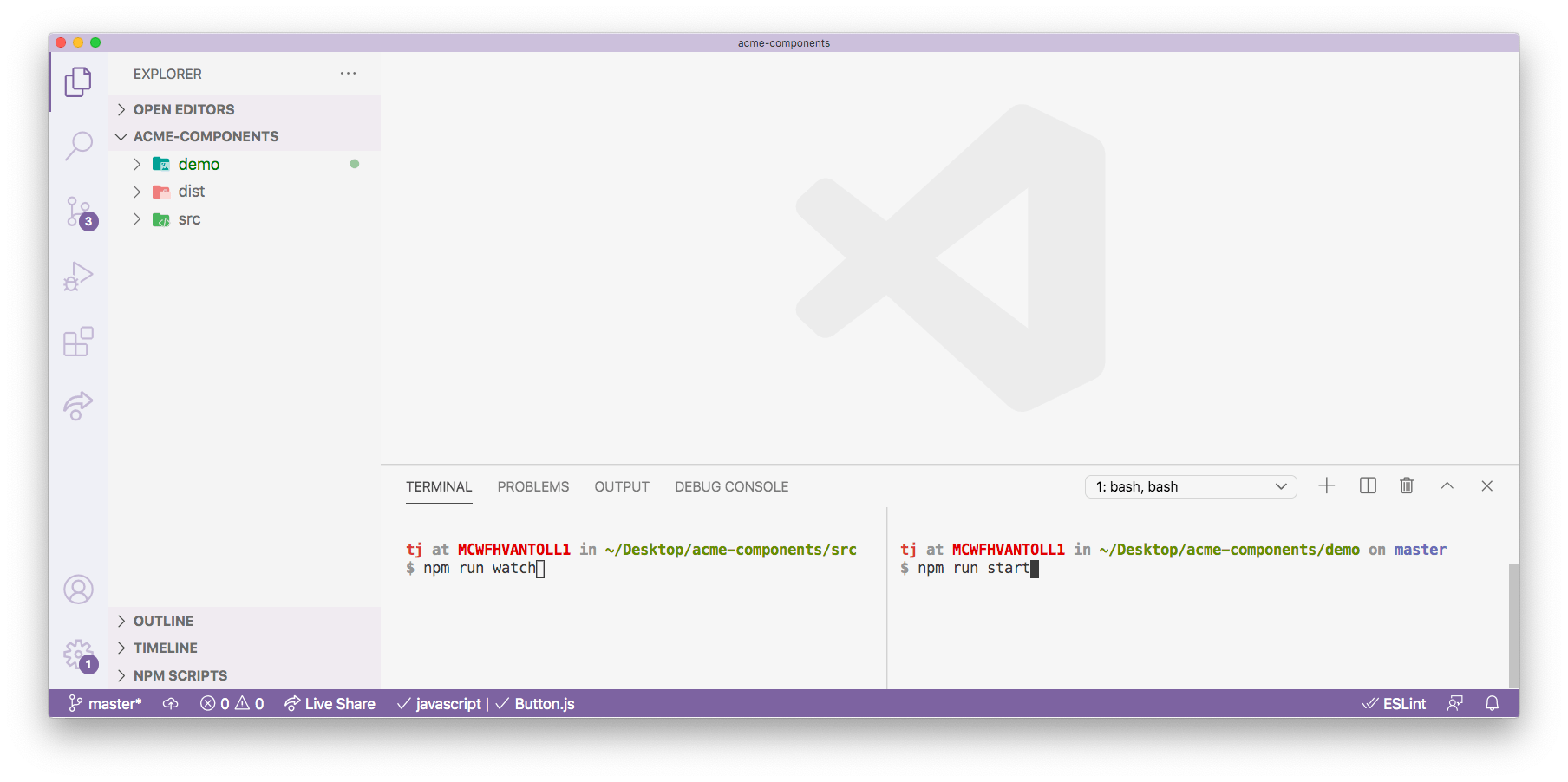Click the ESLint status item
The width and height of the screenshot is (1568, 782).
pyautogui.click(x=1394, y=704)
